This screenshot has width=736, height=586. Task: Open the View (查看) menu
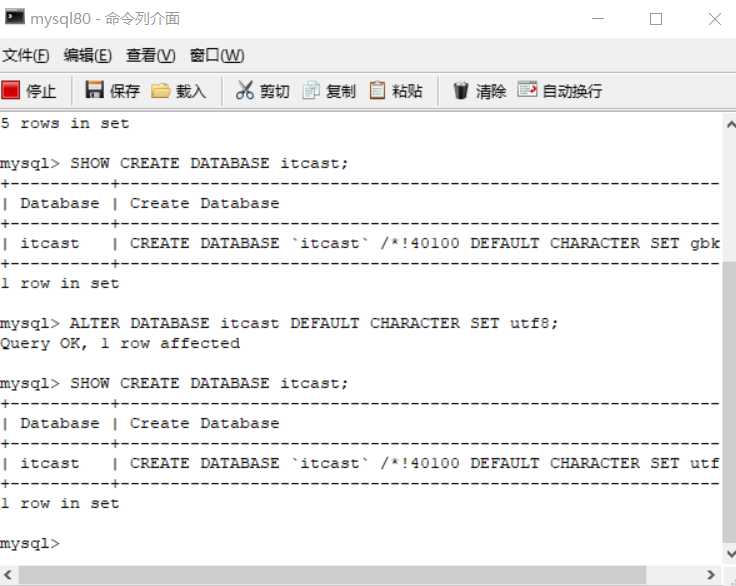click(x=151, y=55)
